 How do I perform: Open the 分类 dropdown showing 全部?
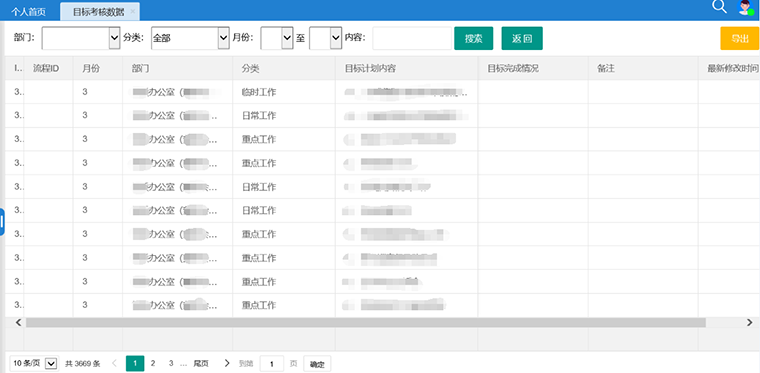point(190,38)
